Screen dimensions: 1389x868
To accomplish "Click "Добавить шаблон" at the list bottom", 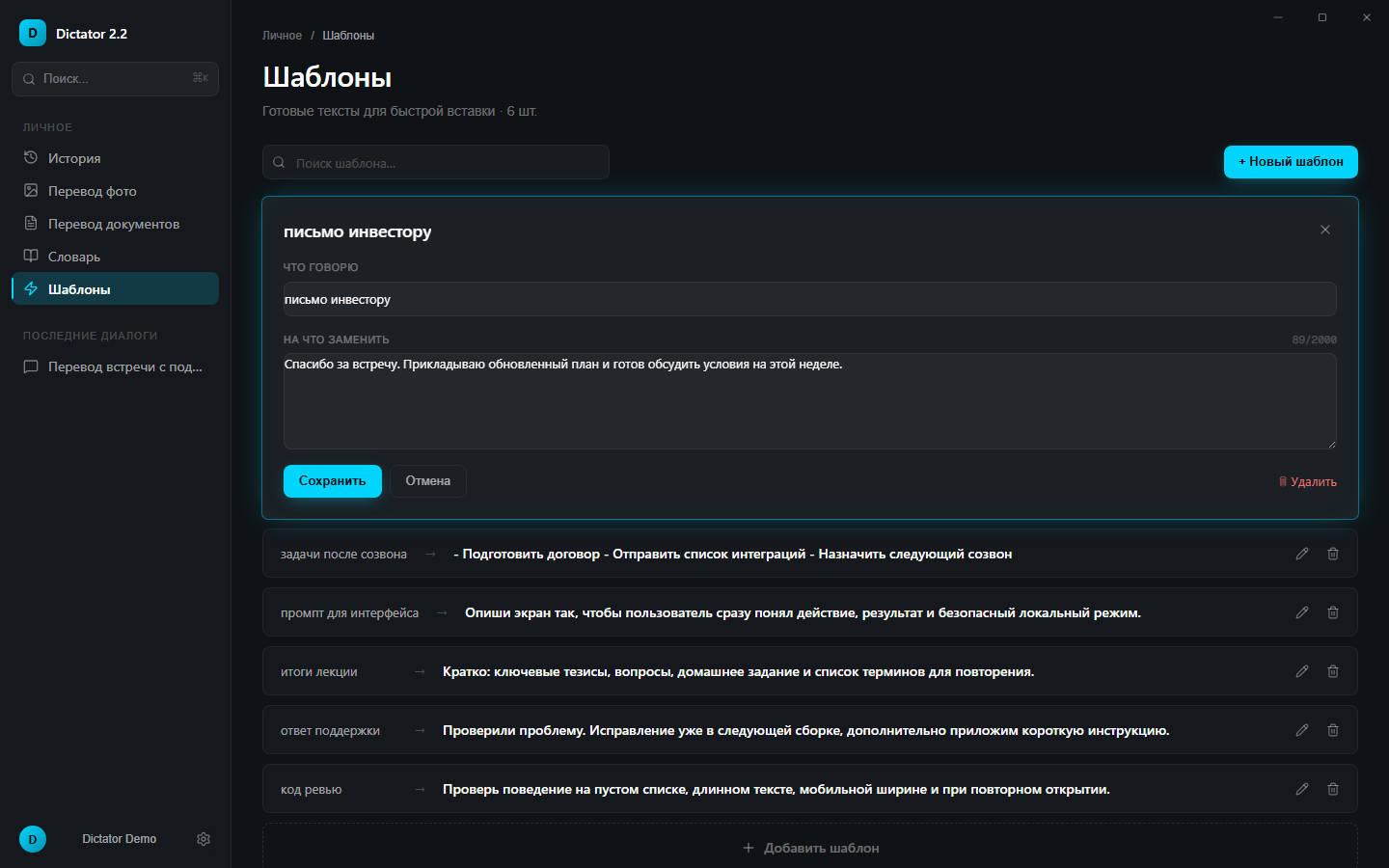I will (x=810, y=848).
